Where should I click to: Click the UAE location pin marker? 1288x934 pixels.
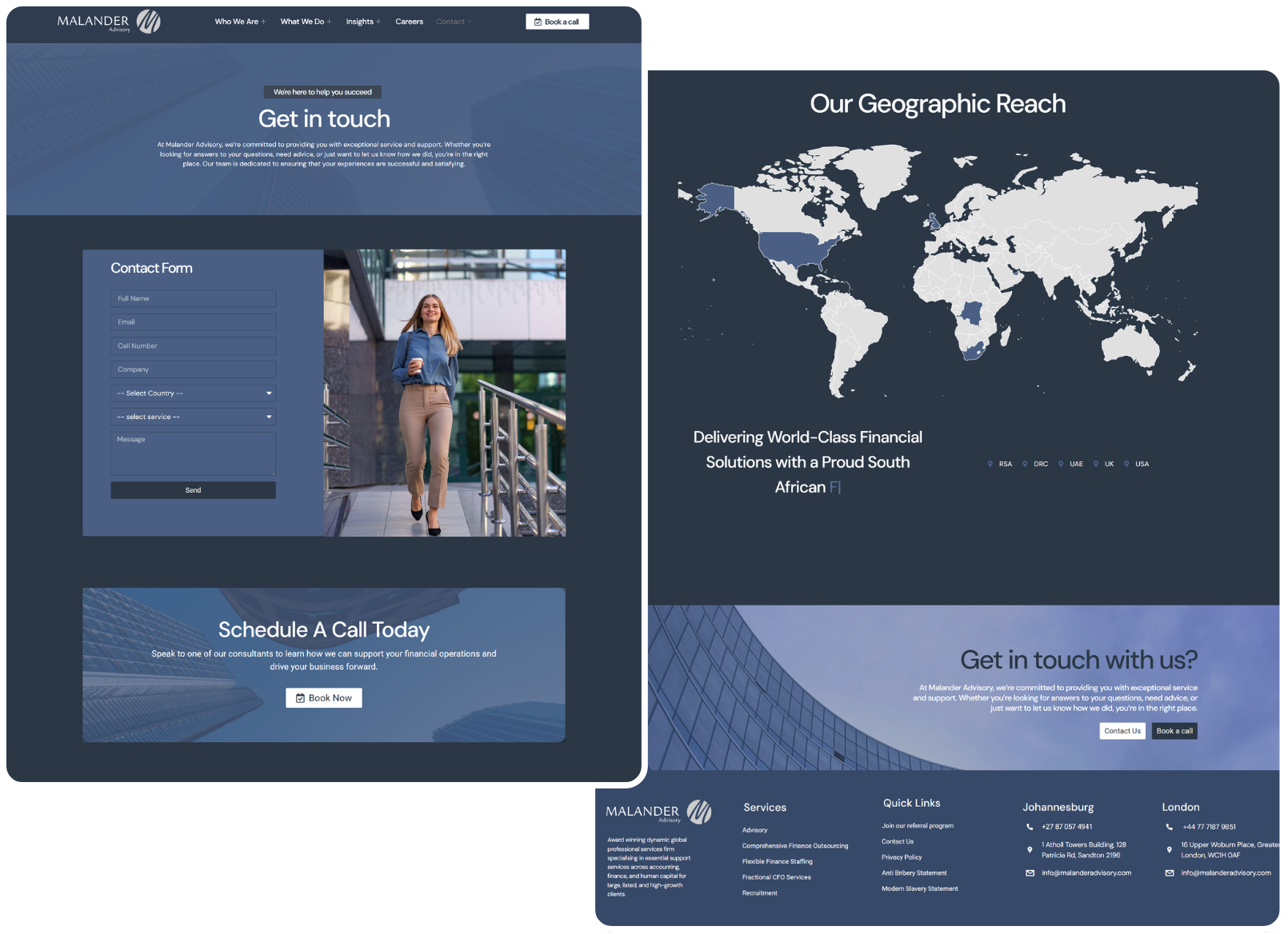point(1061,464)
